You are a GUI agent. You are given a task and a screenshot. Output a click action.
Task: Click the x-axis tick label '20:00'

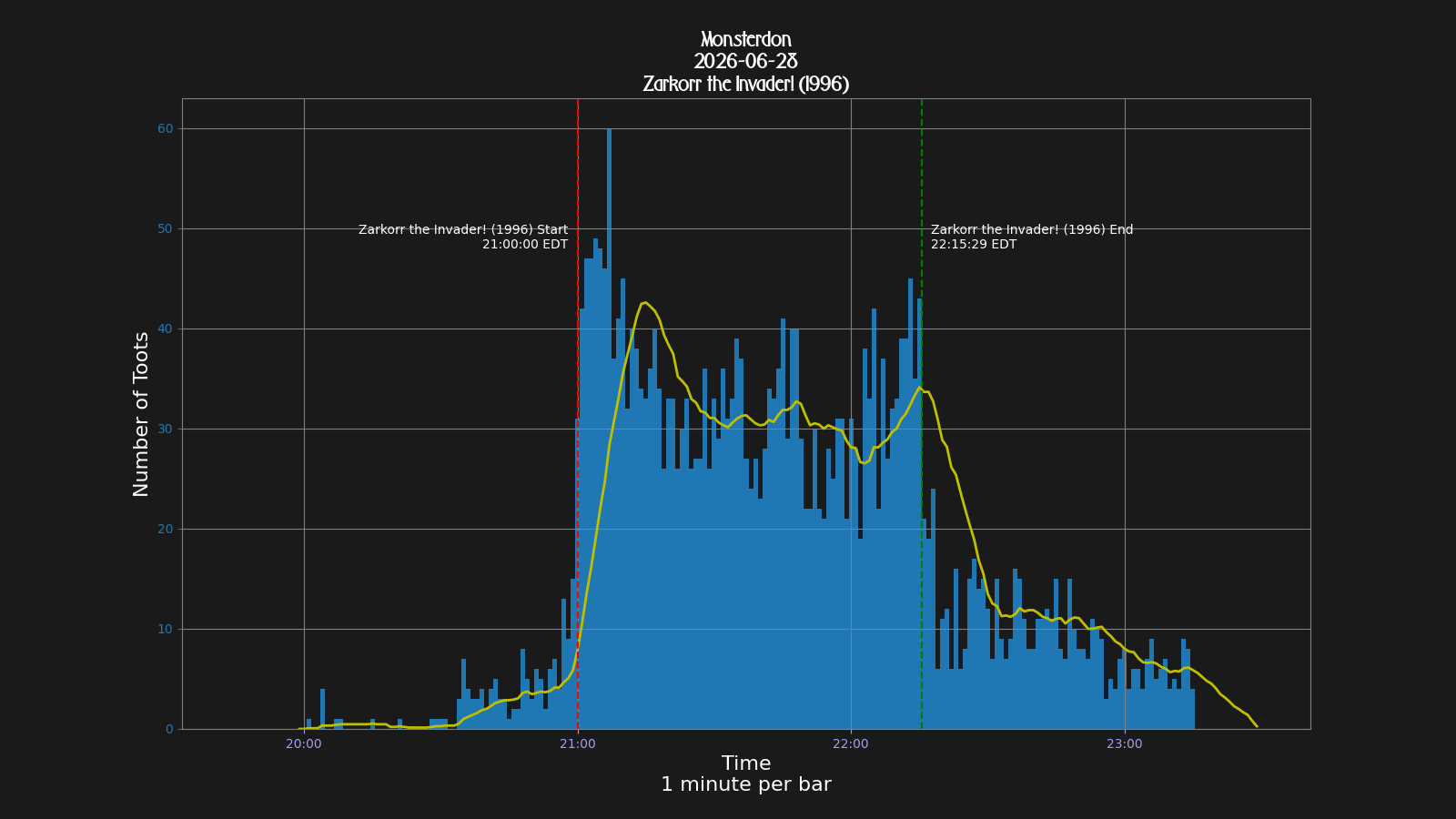click(304, 743)
